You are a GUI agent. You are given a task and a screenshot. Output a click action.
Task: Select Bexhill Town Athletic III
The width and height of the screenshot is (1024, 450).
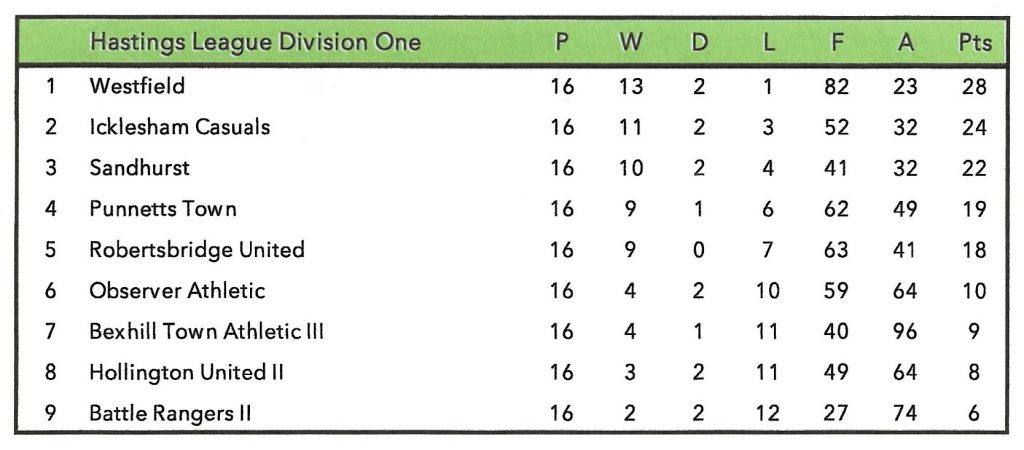coord(206,332)
